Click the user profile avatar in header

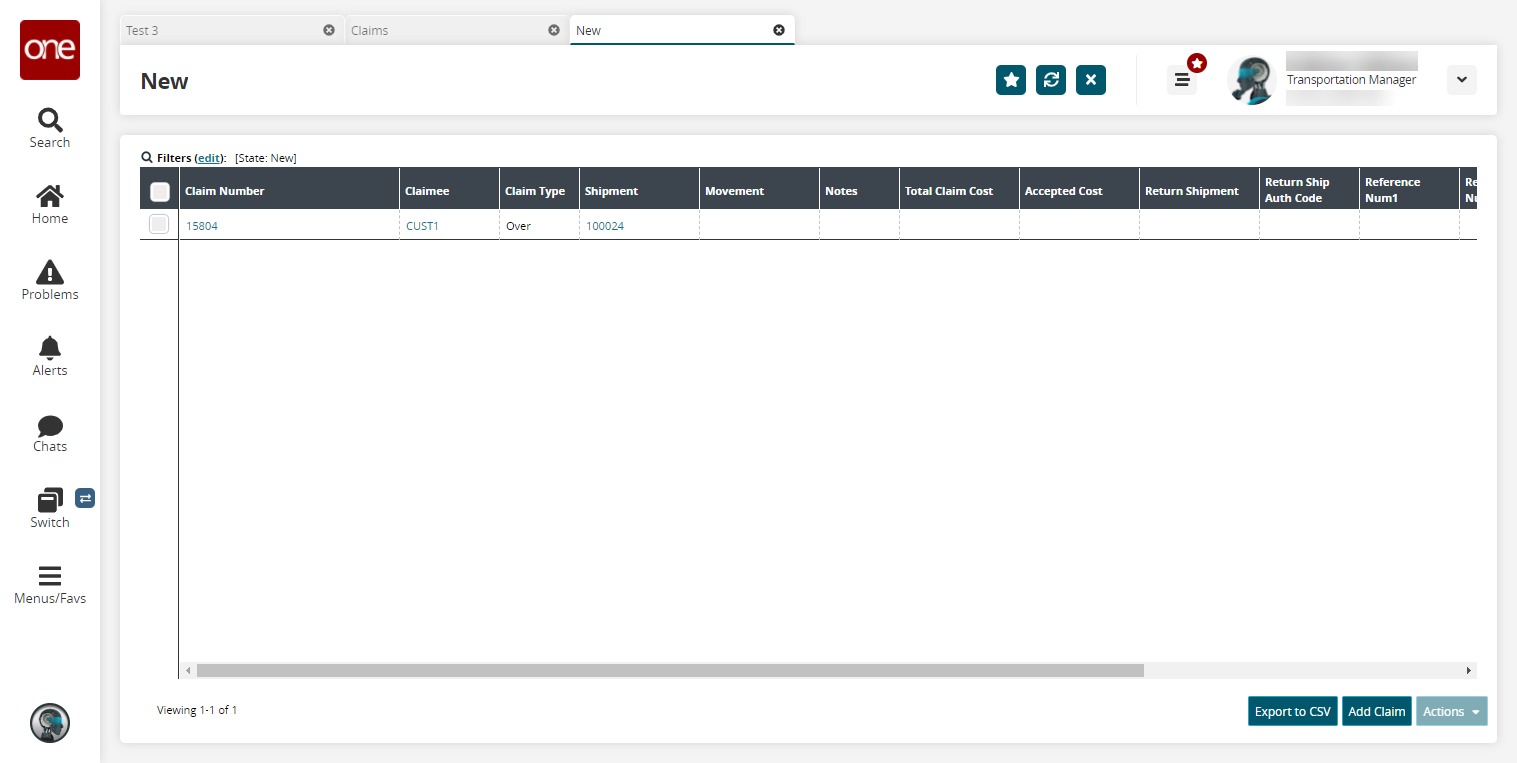click(x=1251, y=80)
